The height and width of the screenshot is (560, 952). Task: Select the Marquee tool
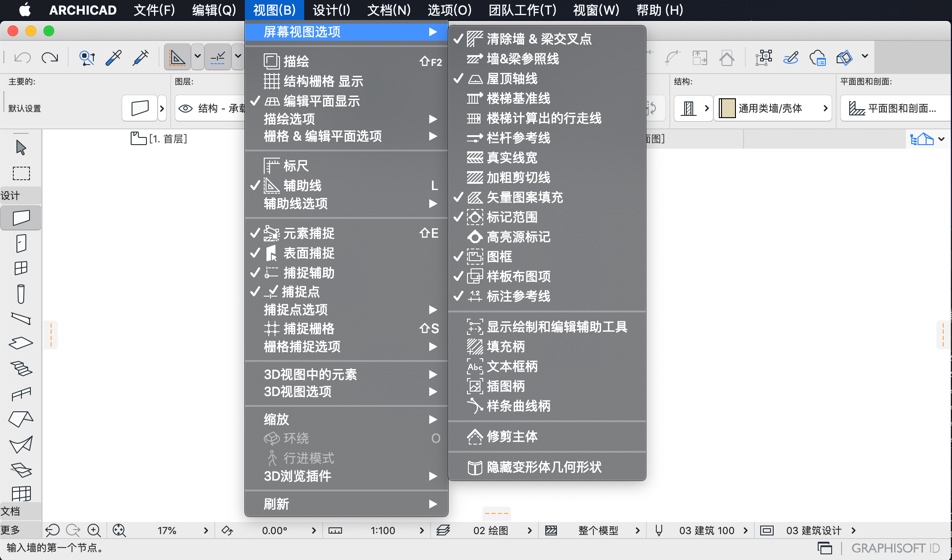21,174
